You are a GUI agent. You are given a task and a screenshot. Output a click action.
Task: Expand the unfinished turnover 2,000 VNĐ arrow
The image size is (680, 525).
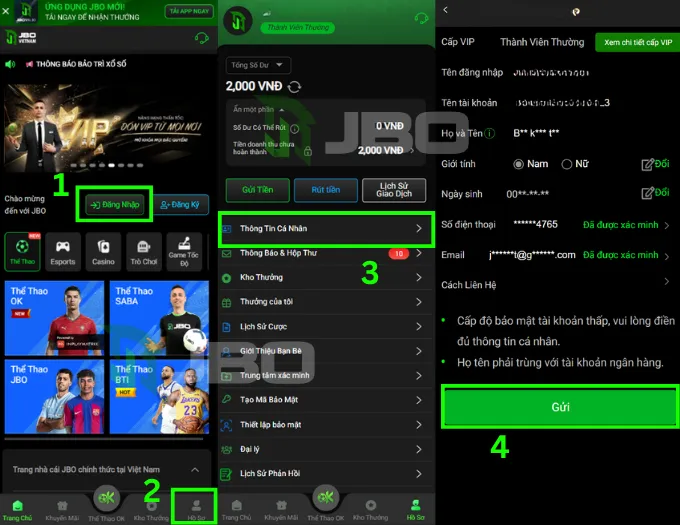(x=412, y=150)
